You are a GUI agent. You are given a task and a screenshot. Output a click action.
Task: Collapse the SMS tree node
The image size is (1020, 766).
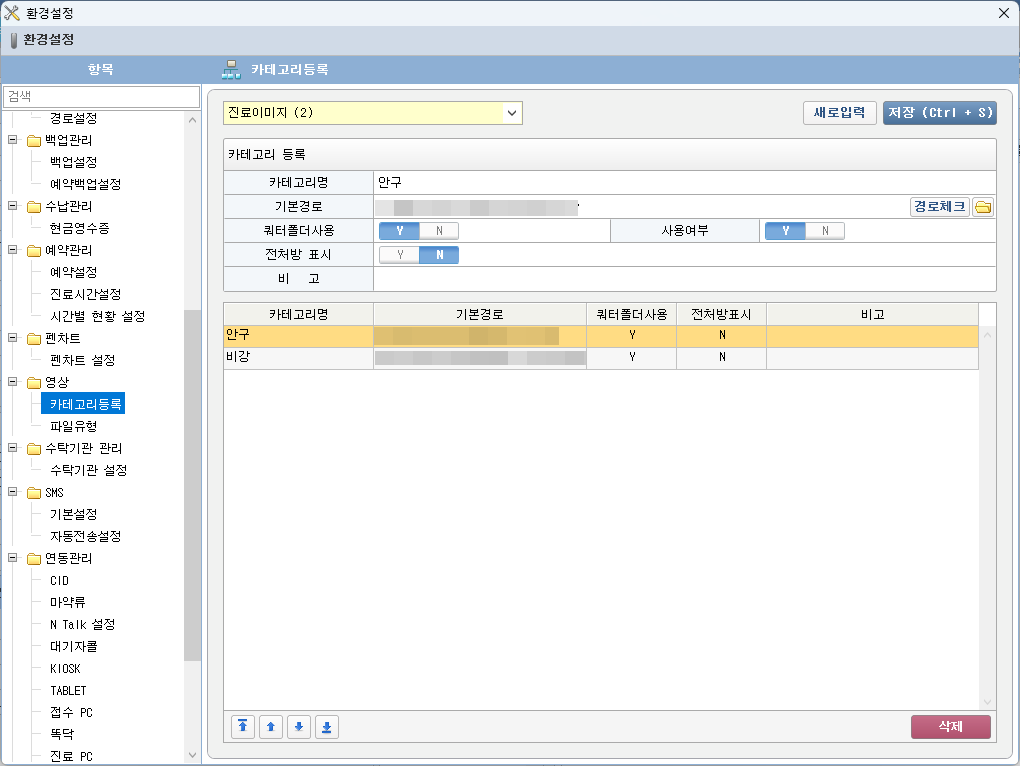[13, 492]
